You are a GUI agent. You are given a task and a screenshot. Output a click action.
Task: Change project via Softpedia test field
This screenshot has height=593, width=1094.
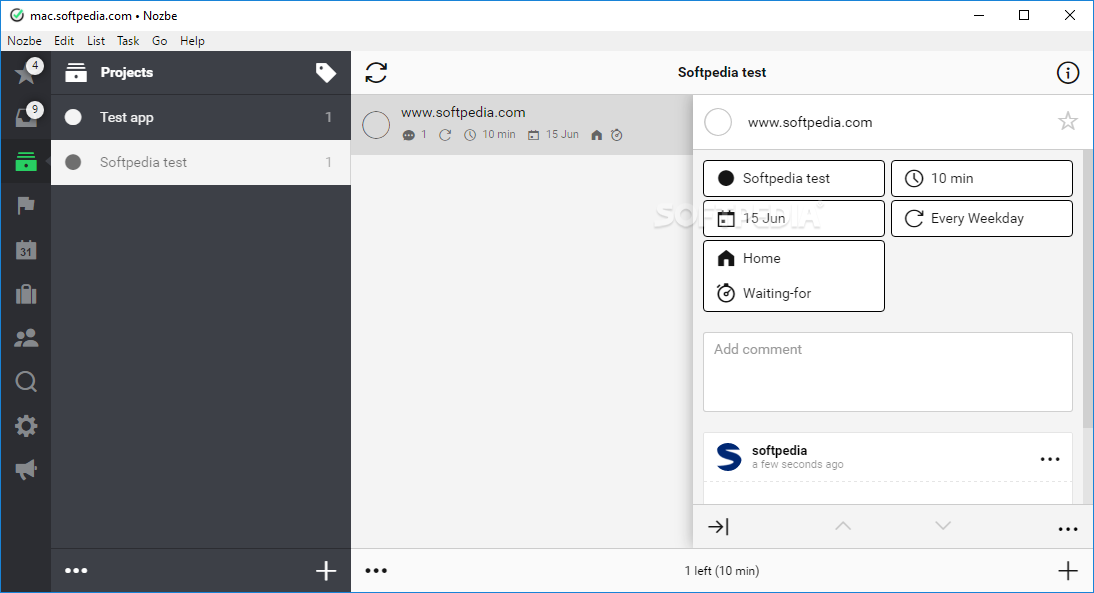[794, 179]
